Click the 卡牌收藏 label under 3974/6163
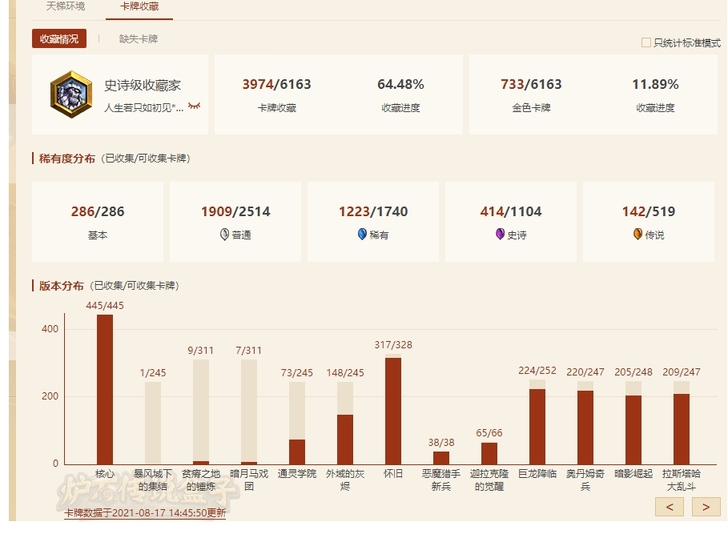This screenshot has width=728, height=546. (277, 108)
